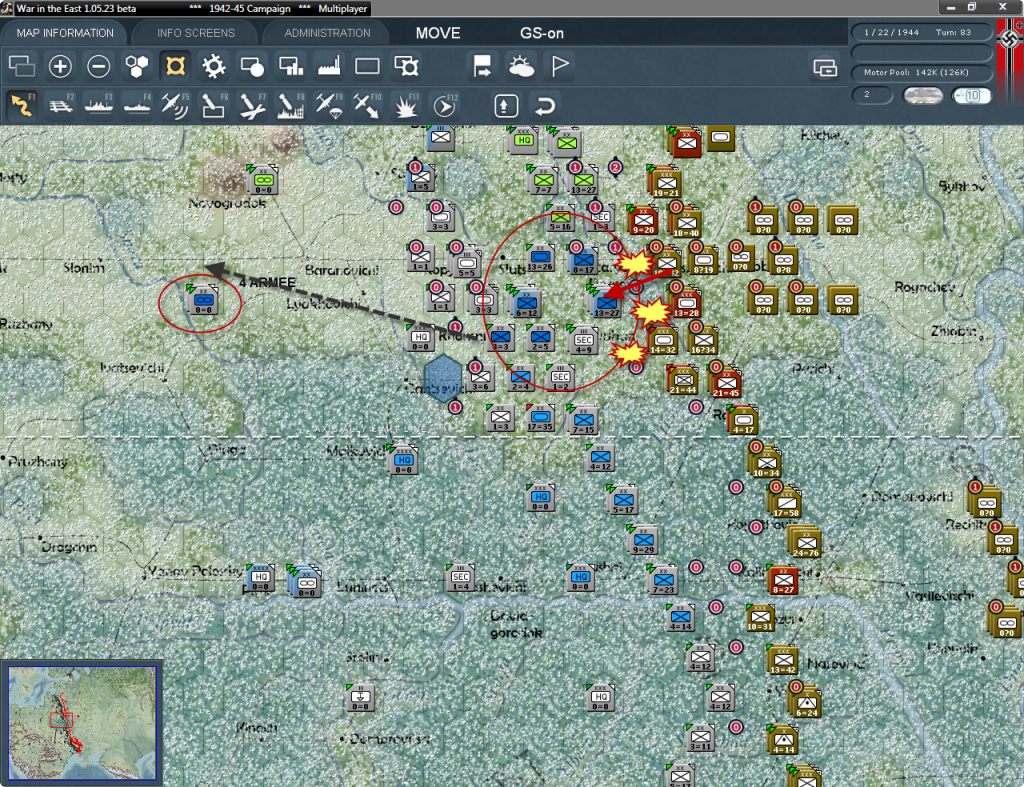
Task: Select the Soviet 14=32 armored unit
Action: (x=662, y=340)
